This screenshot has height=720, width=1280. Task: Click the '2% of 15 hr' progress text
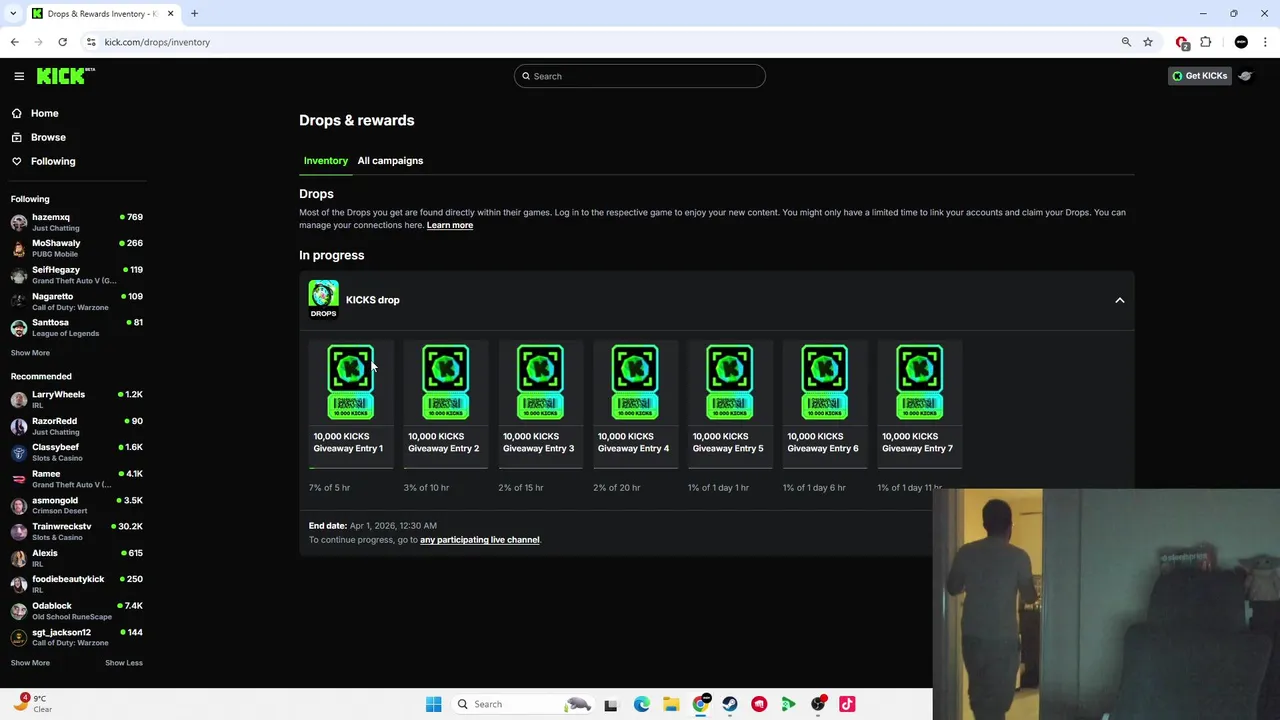click(x=521, y=488)
